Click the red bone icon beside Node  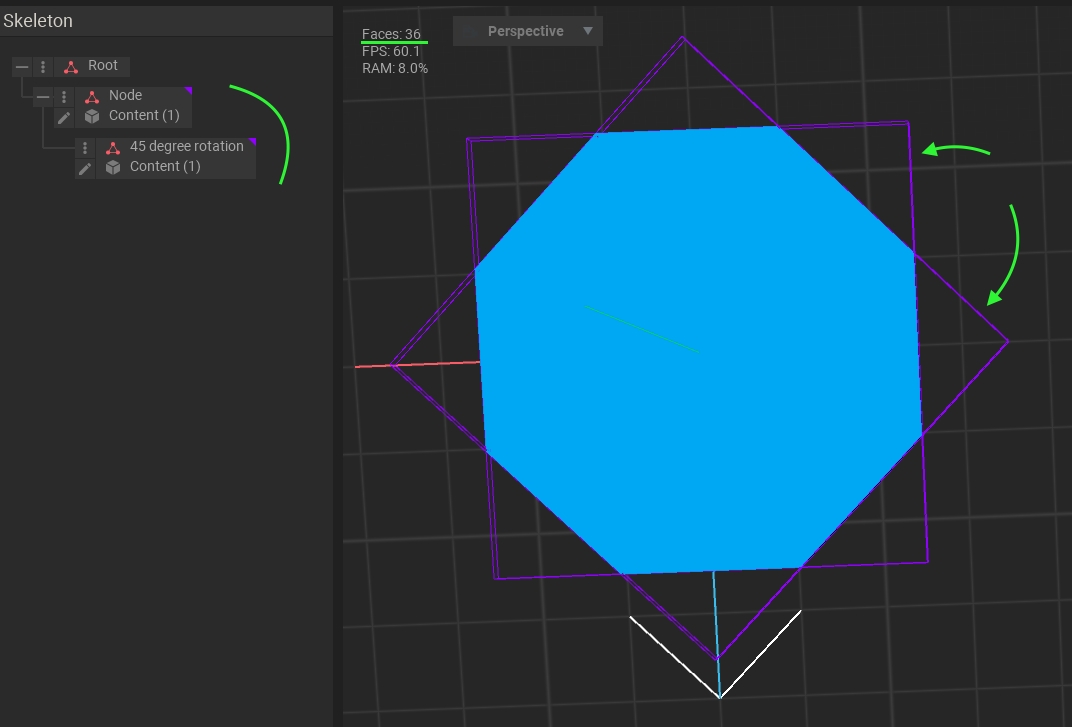click(92, 97)
